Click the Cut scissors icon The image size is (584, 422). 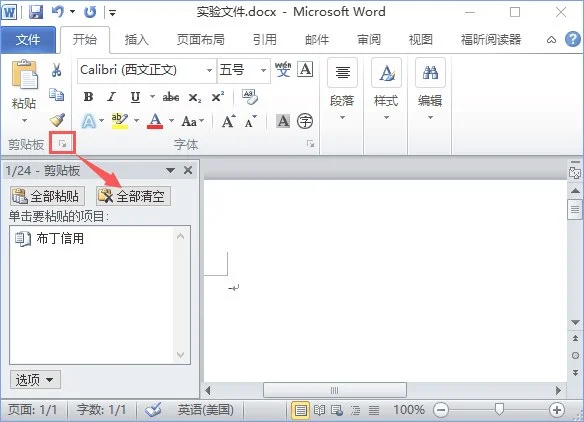click(x=57, y=70)
